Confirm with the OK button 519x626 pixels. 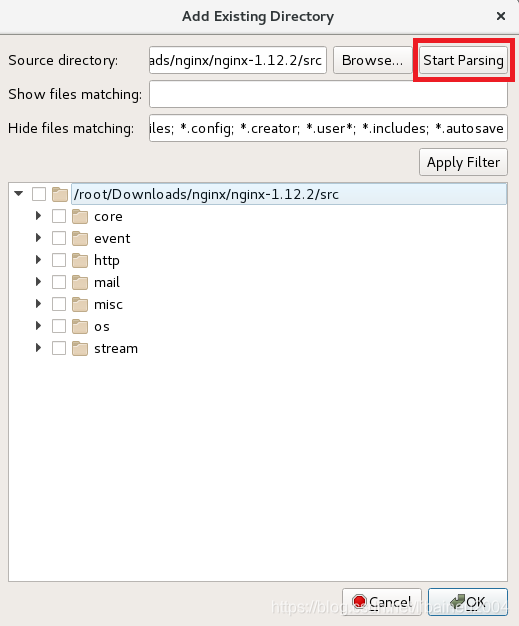468,602
